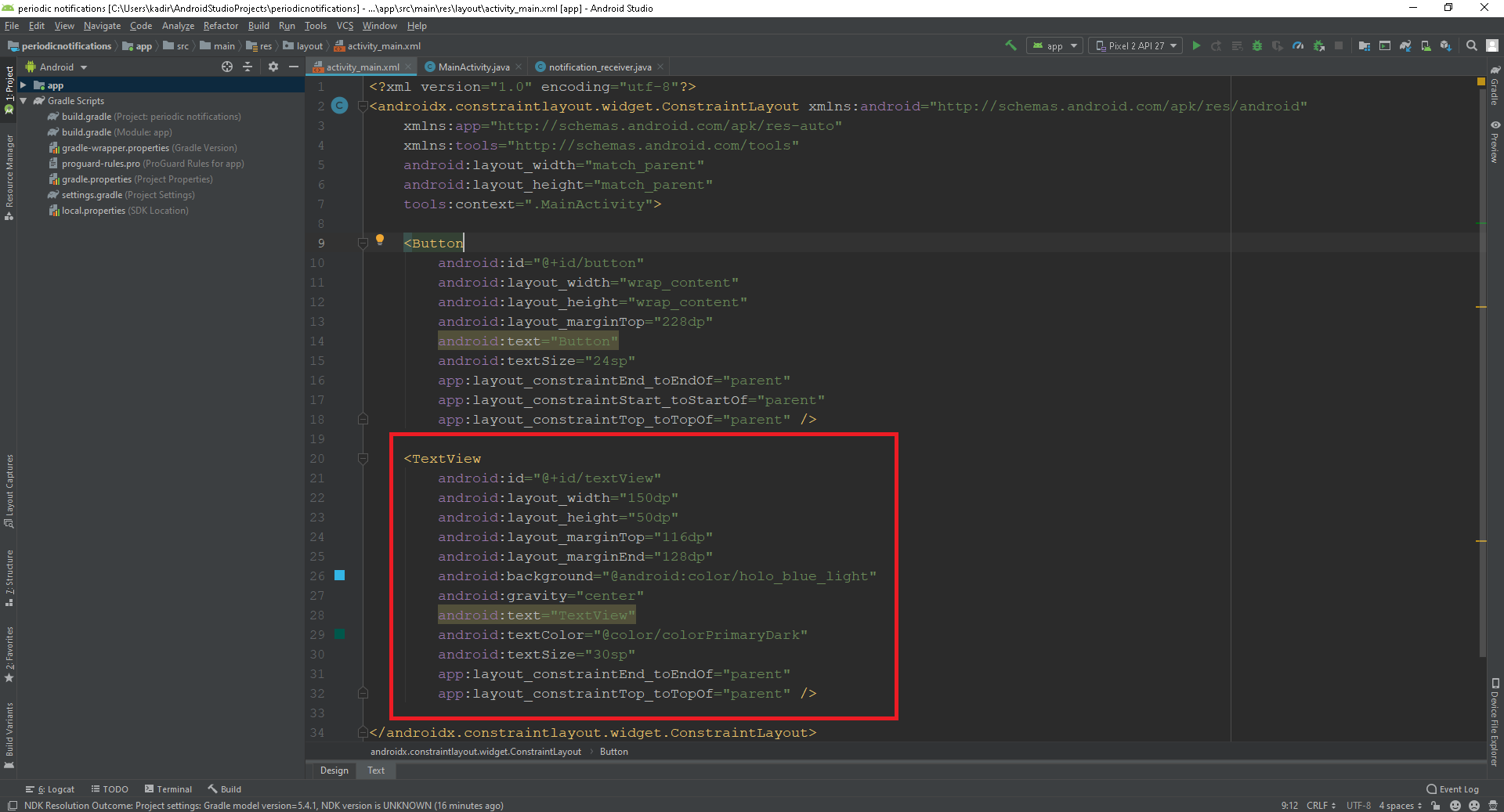This screenshot has width=1504, height=812.
Task: Toggle the read-only lock icon
Action: pyautogui.click(x=1436, y=805)
